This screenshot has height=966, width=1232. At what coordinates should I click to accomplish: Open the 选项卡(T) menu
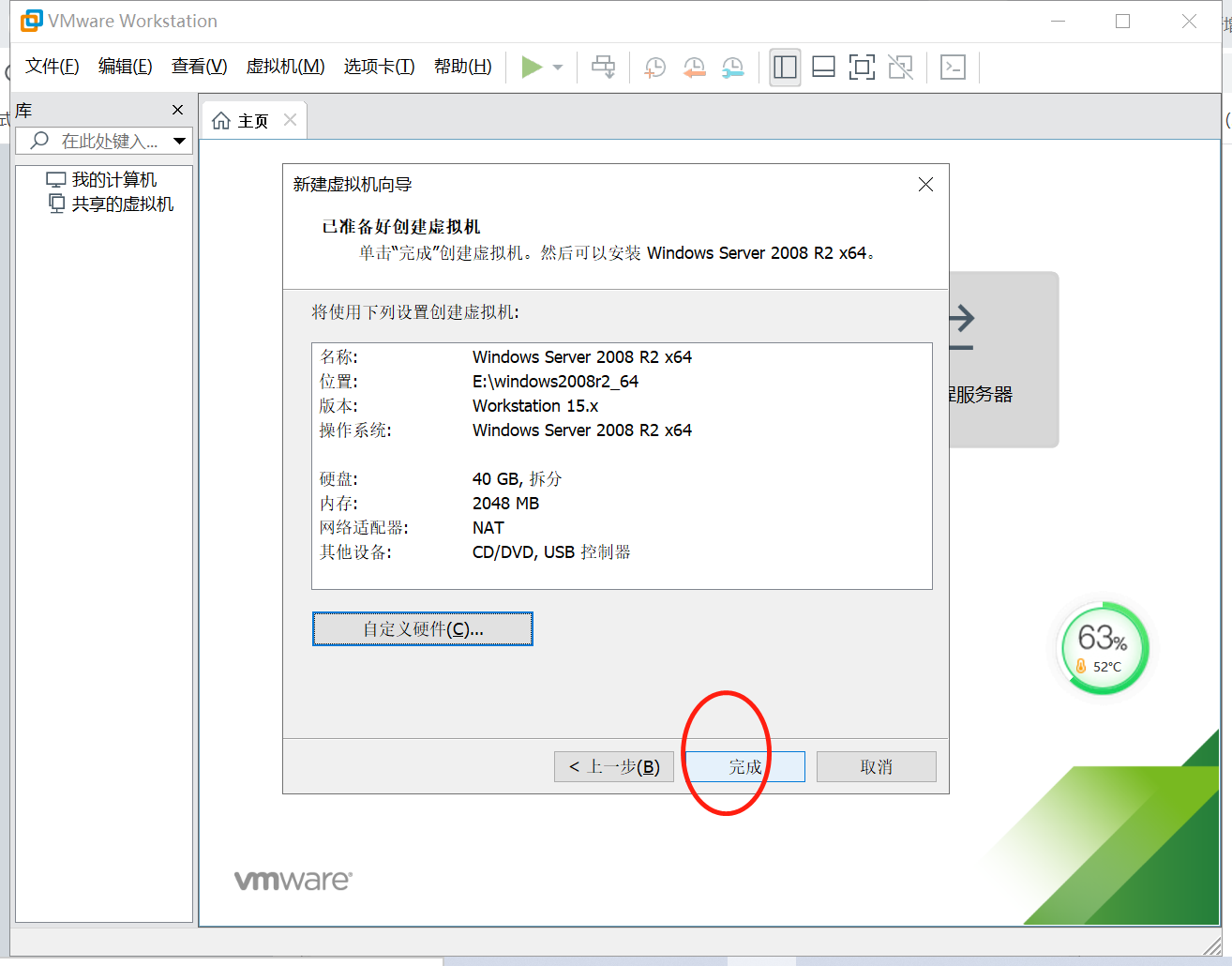pos(379,67)
